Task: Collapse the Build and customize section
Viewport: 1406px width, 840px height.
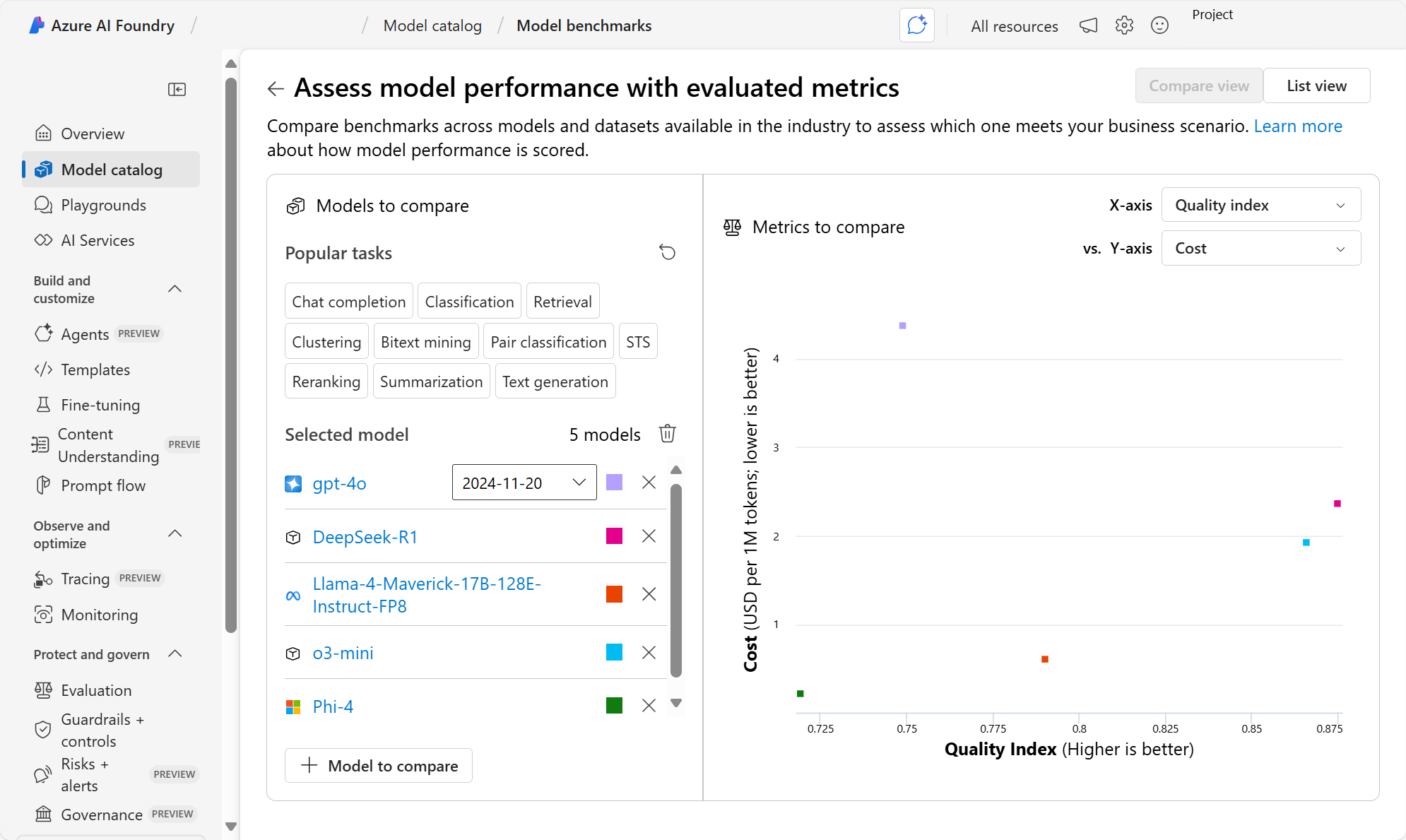Action: point(175,289)
